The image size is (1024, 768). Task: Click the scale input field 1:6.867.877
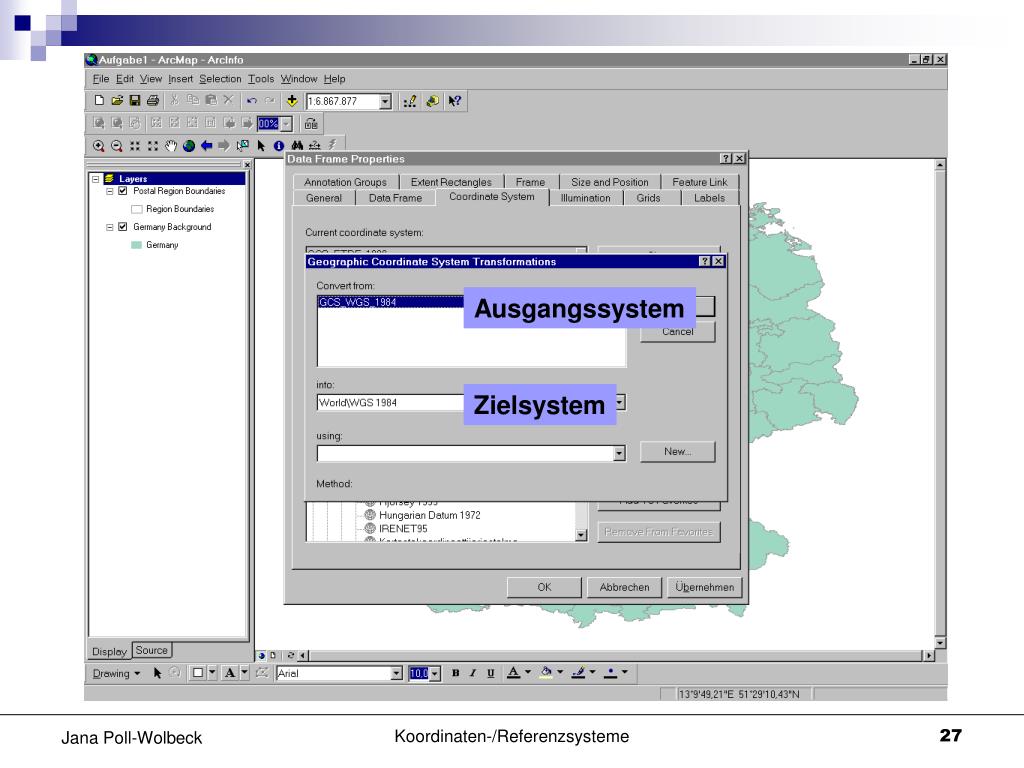click(342, 101)
